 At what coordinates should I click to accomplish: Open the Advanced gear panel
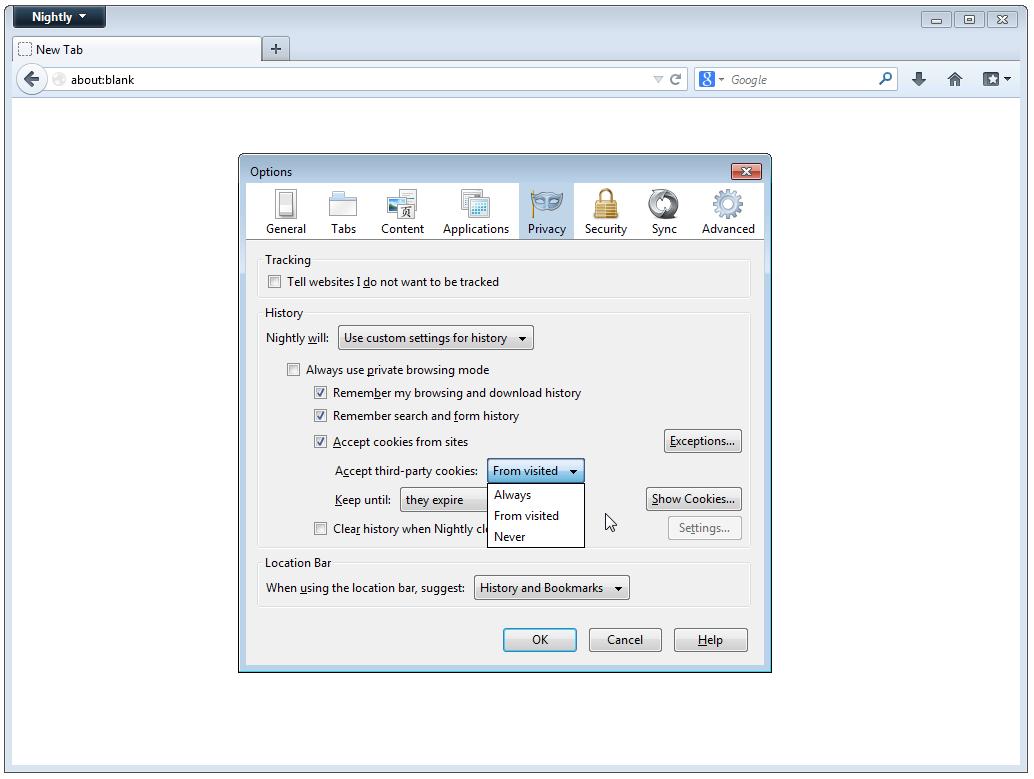pyautogui.click(x=728, y=212)
